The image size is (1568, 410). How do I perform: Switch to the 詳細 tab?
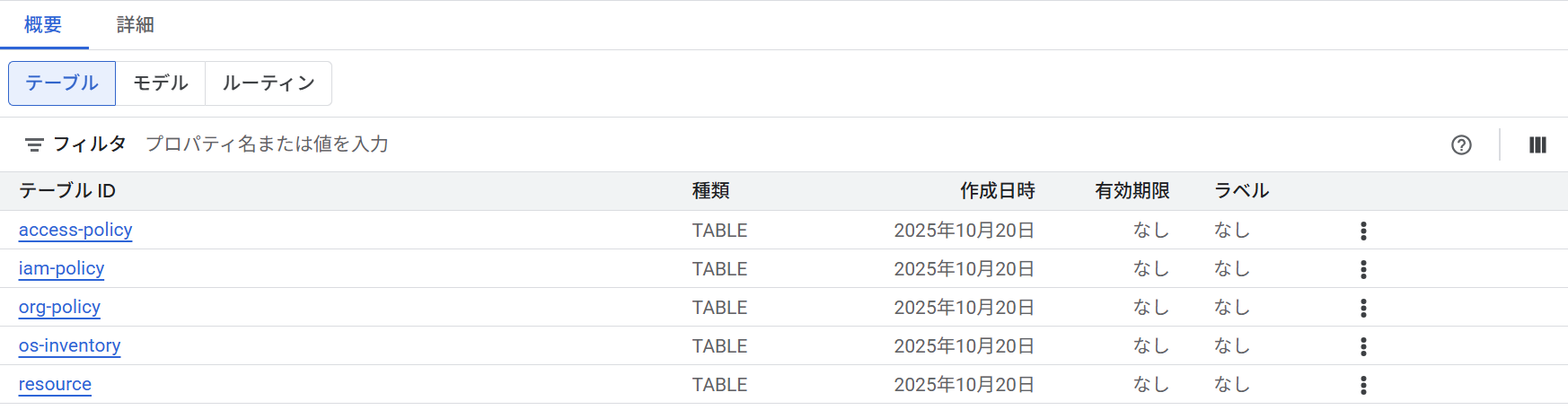[x=136, y=25]
